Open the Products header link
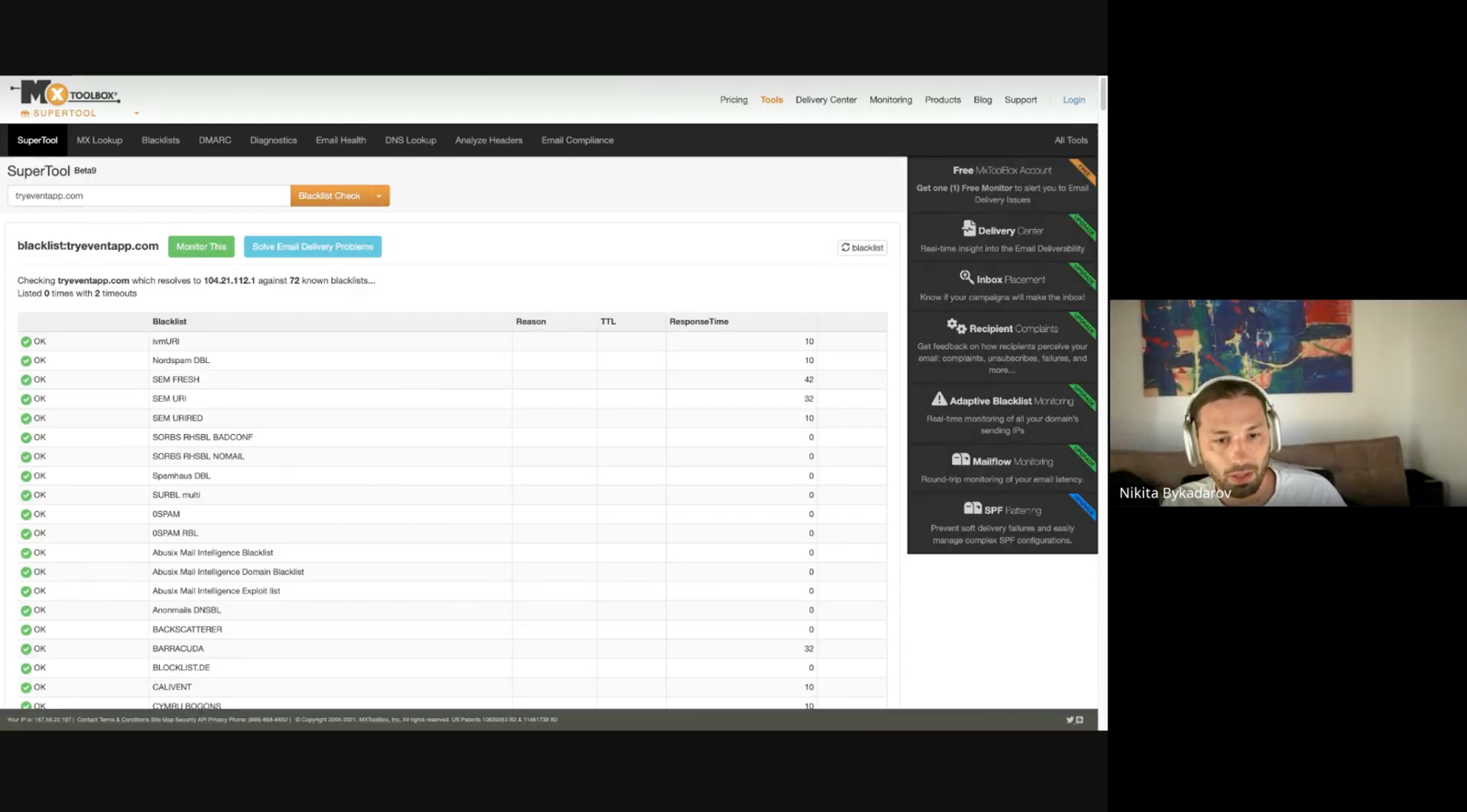The width and height of the screenshot is (1467, 812). (943, 99)
